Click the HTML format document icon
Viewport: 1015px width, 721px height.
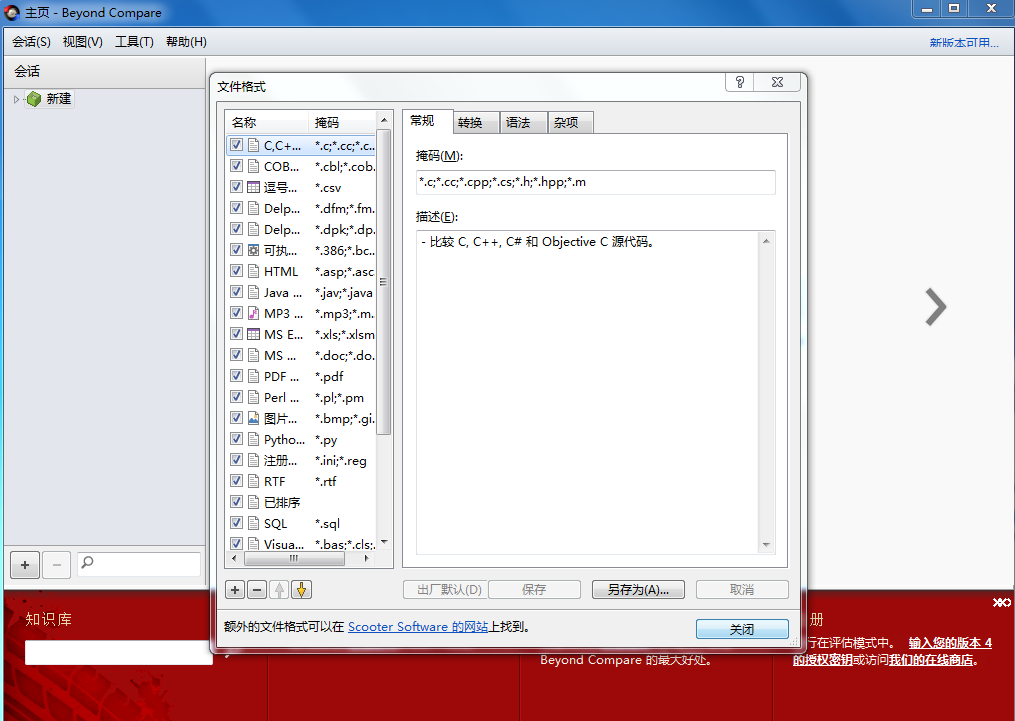pos(254,271)
